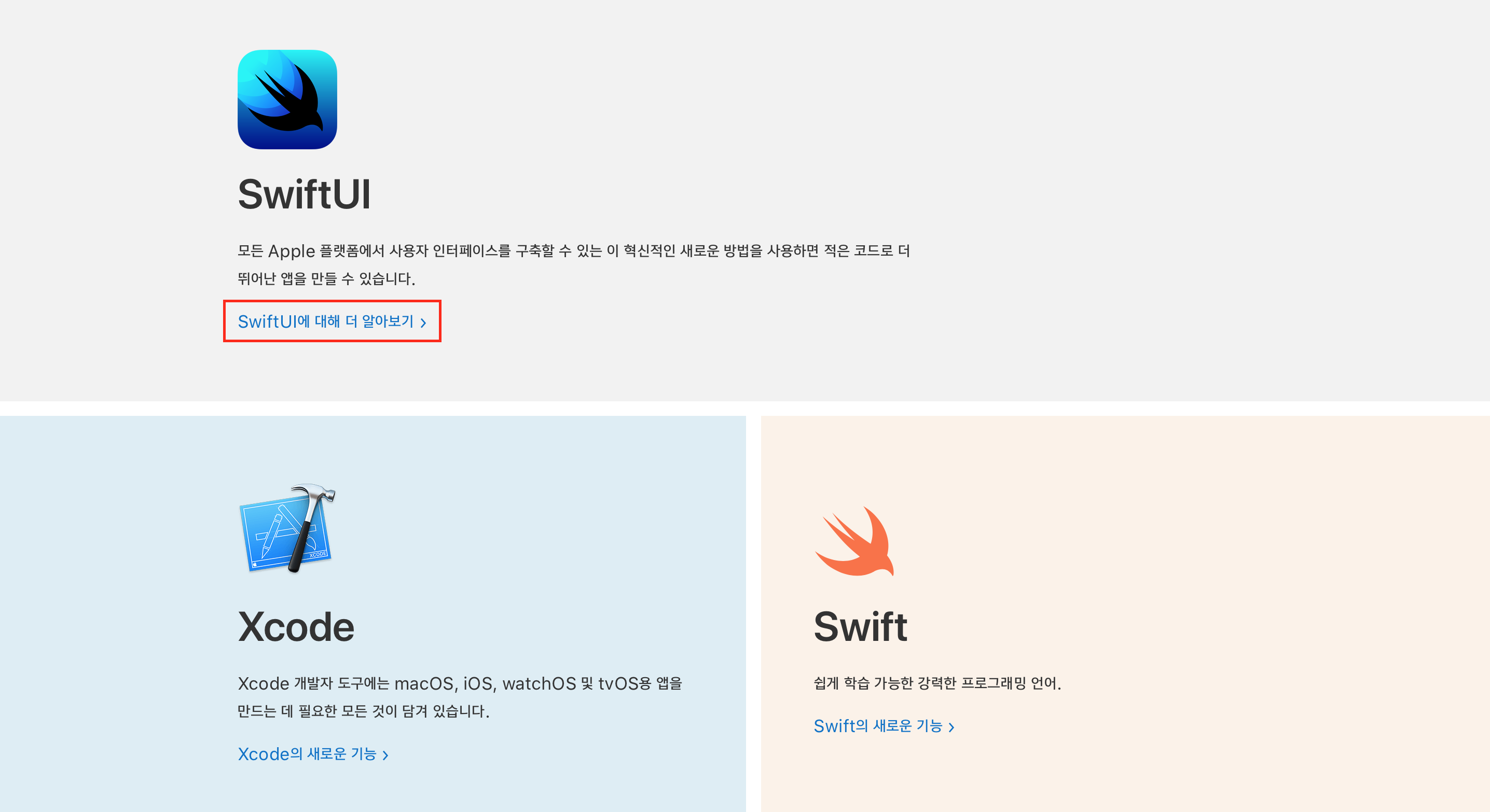Click the small XCODE label on blueprint
The width and height of the screenshot is (1490, 812).
(x=318, y=554)
